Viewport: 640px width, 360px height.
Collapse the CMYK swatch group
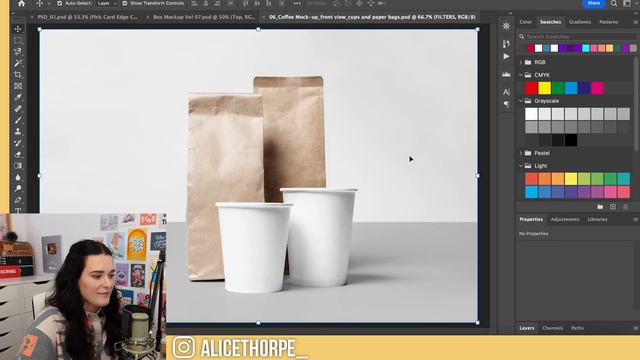[x=521, y=75]
